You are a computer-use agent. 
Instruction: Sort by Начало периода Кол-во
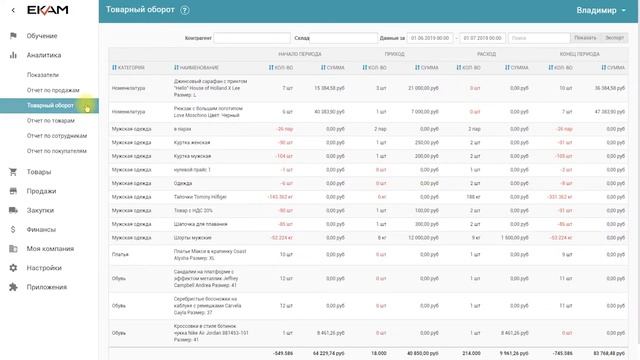coord(281,67)
